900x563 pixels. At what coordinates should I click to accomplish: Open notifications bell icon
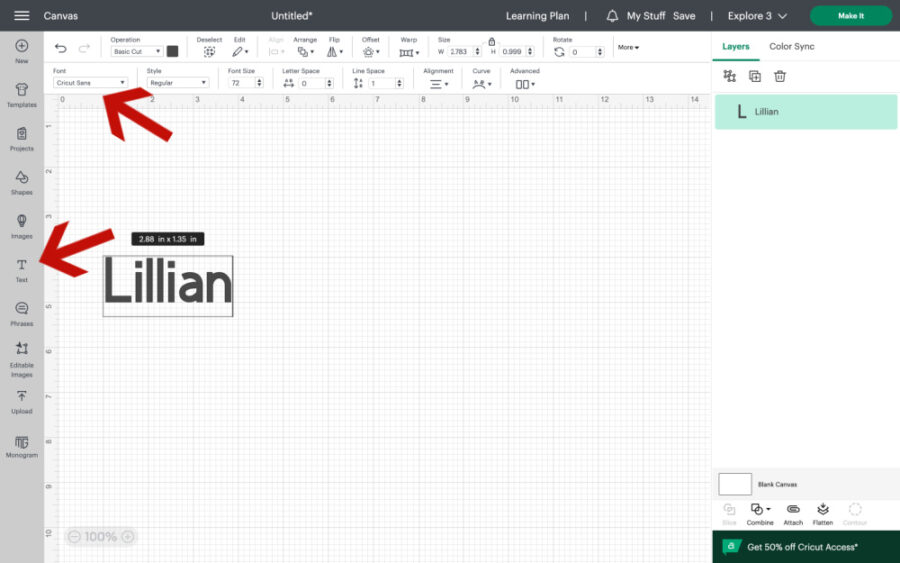pos(612,16)
